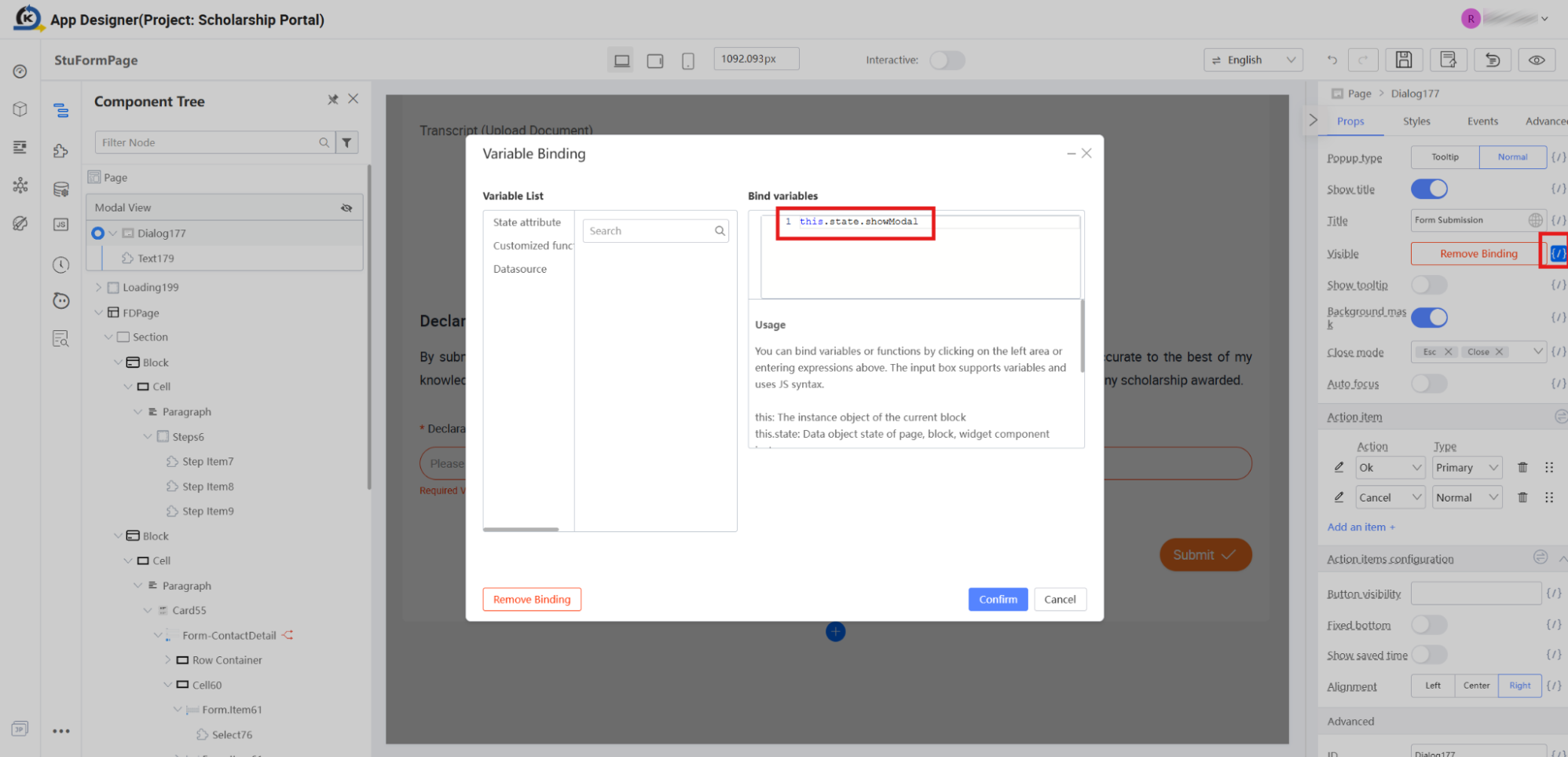
Task: Click Remove Binding in dialog footer
Action: [532, 599]
